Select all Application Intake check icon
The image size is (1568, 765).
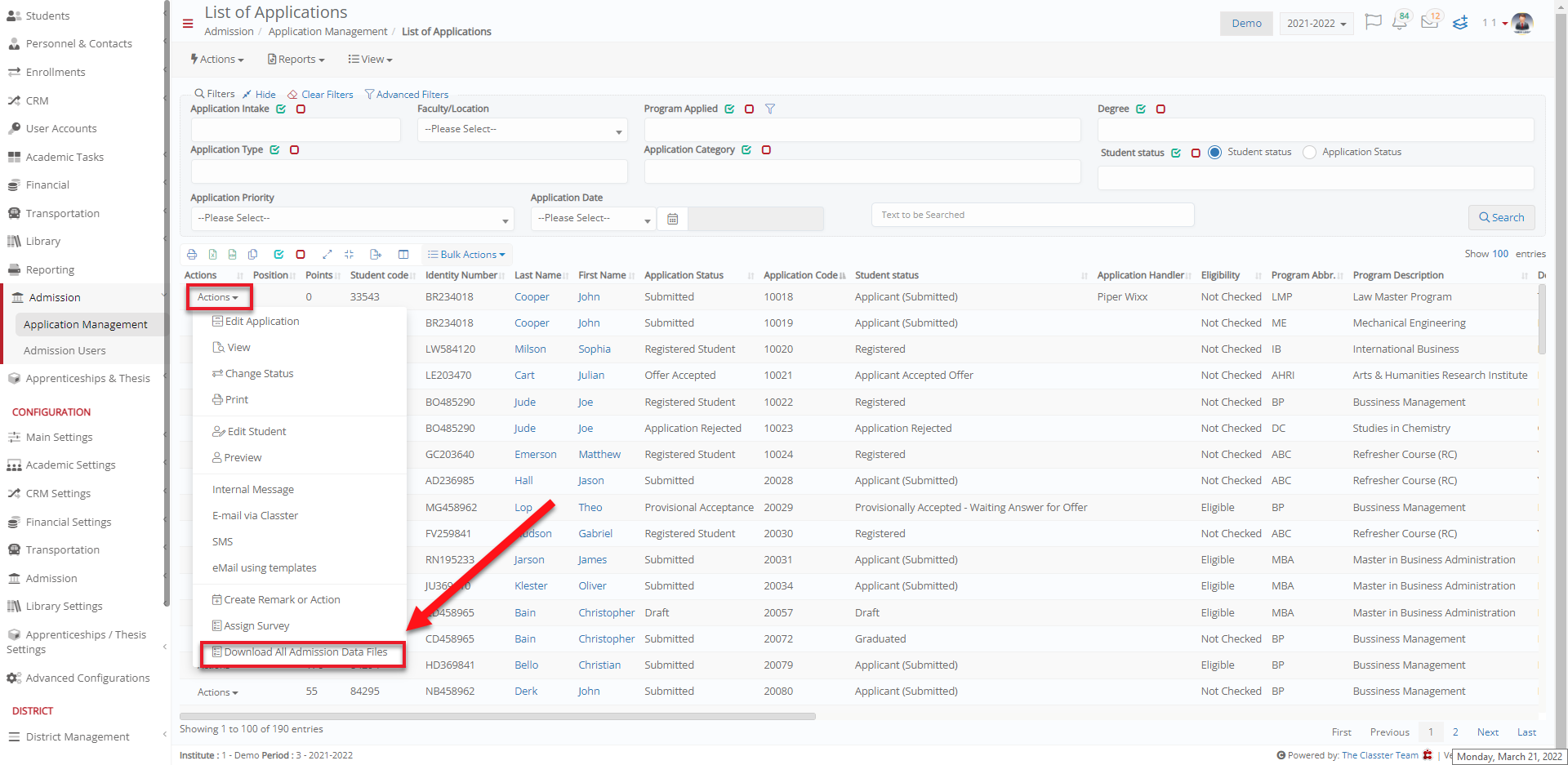281,109
